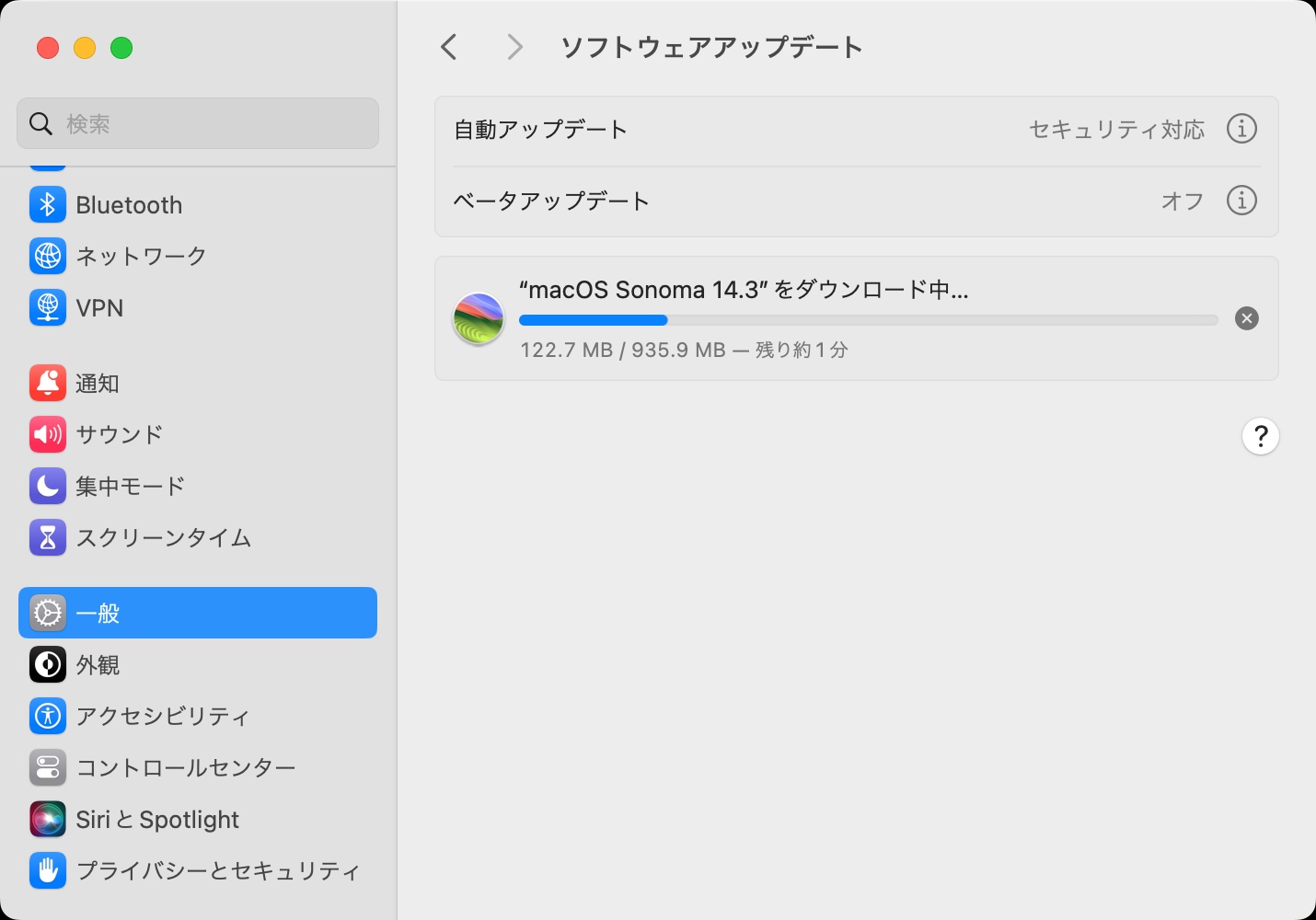Open the help question mark button
Image resolution: width=1316 pixels, height=920 pixels.
(1261, 436)
